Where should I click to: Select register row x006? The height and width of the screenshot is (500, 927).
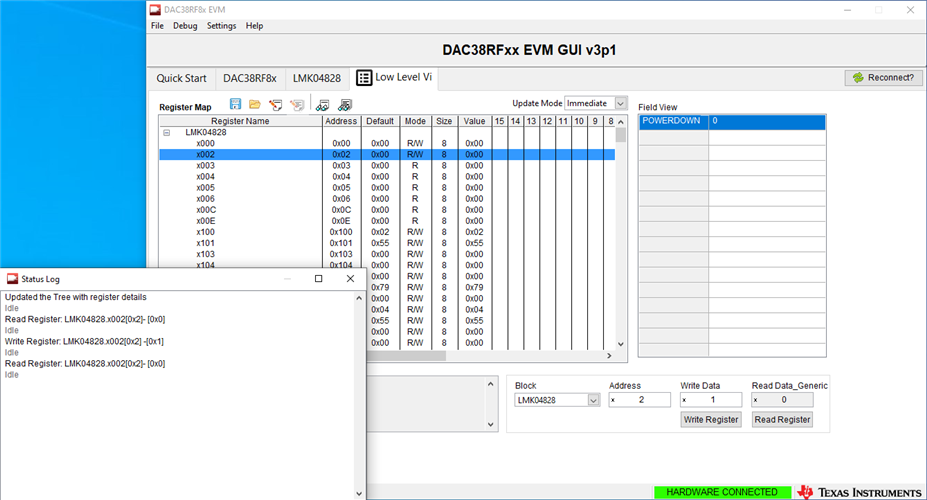click(x=387, y=199)
